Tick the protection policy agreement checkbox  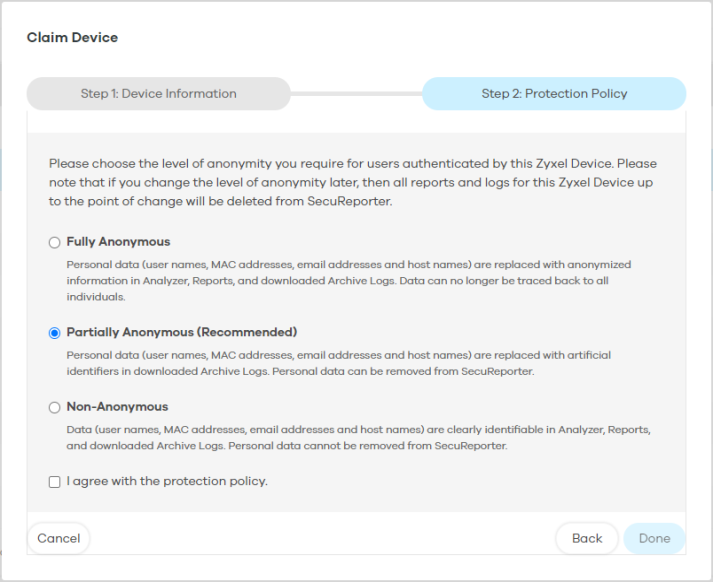click(x=55, y=482)
